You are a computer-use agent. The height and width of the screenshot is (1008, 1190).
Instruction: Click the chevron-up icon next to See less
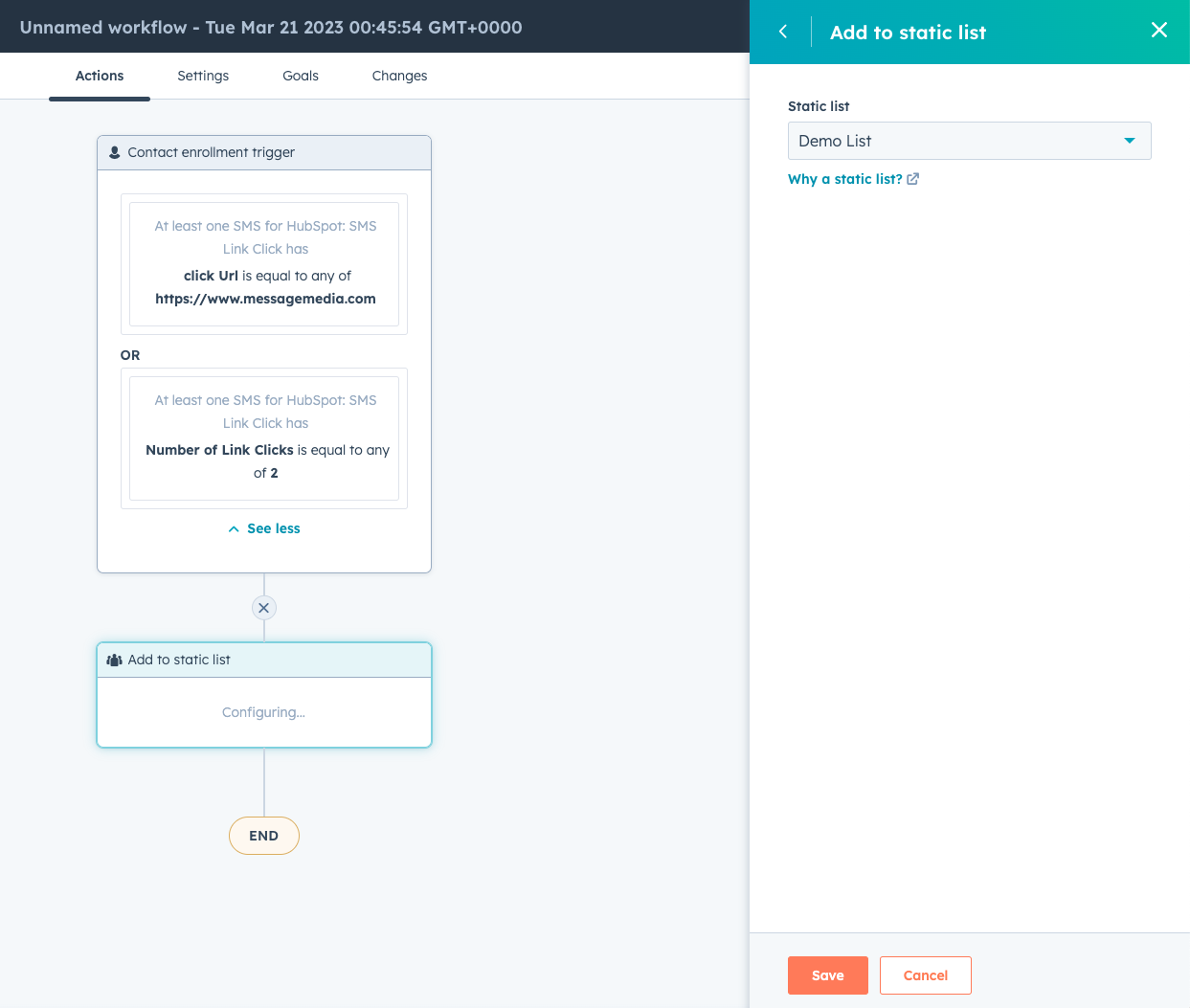234,528
